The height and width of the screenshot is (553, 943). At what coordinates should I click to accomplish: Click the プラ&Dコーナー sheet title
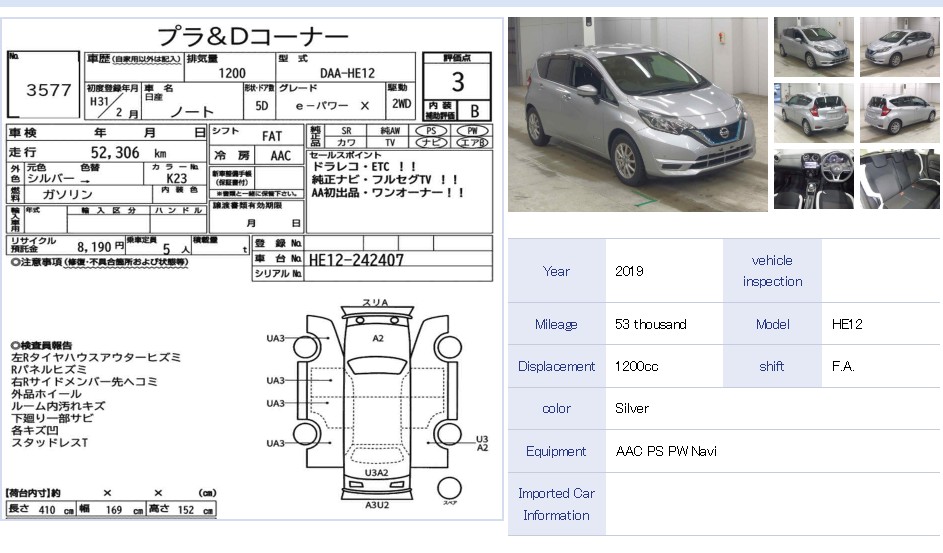click(253, 37)
